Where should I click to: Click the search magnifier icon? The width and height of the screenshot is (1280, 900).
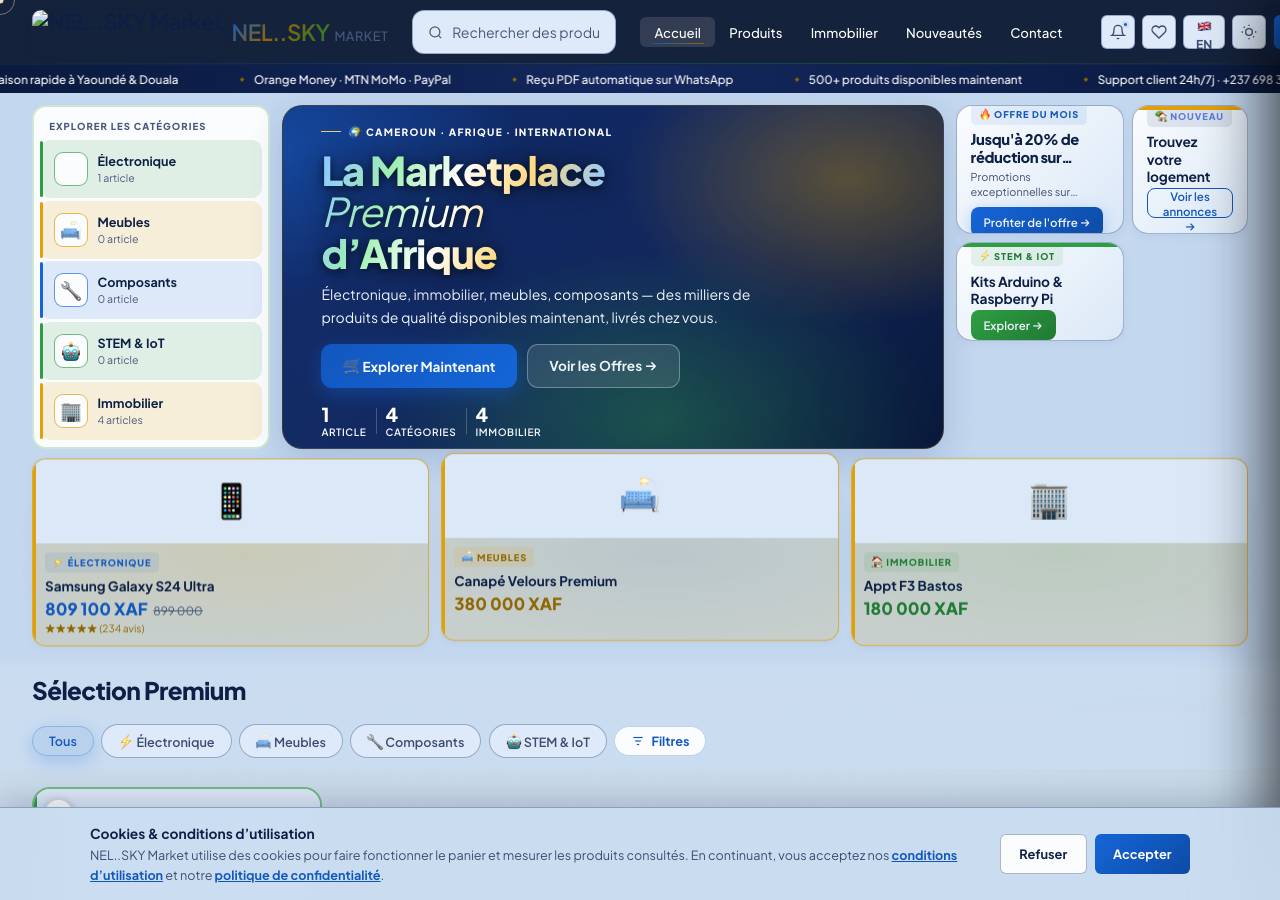pos(435,33)
